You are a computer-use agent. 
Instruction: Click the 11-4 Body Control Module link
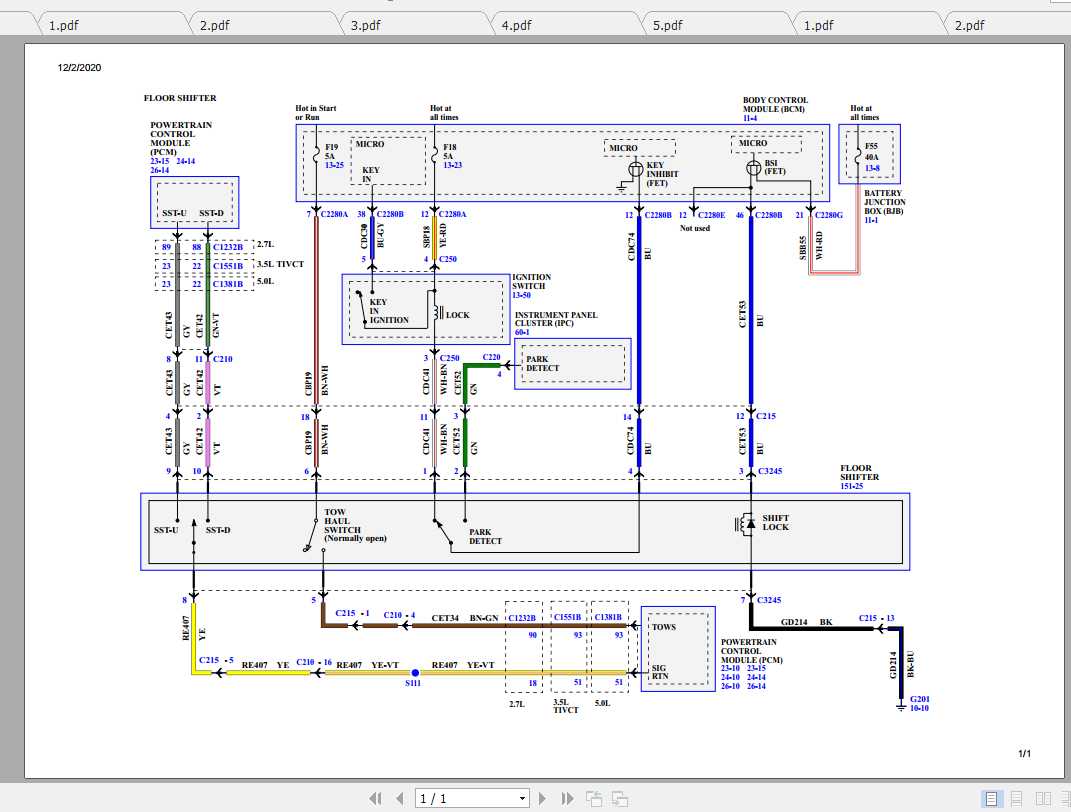[748, 117]
